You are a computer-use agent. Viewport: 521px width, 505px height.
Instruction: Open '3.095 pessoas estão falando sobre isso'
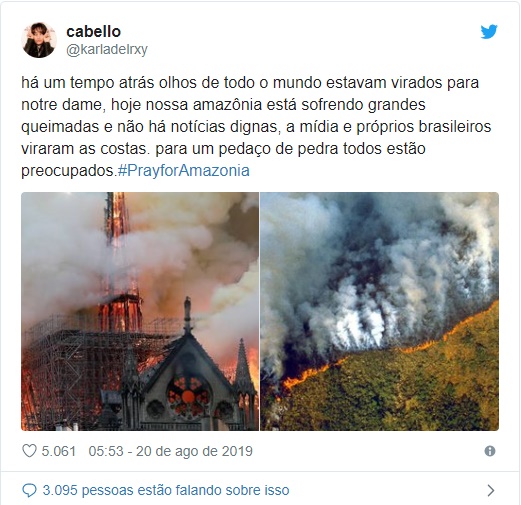[166, 490]
